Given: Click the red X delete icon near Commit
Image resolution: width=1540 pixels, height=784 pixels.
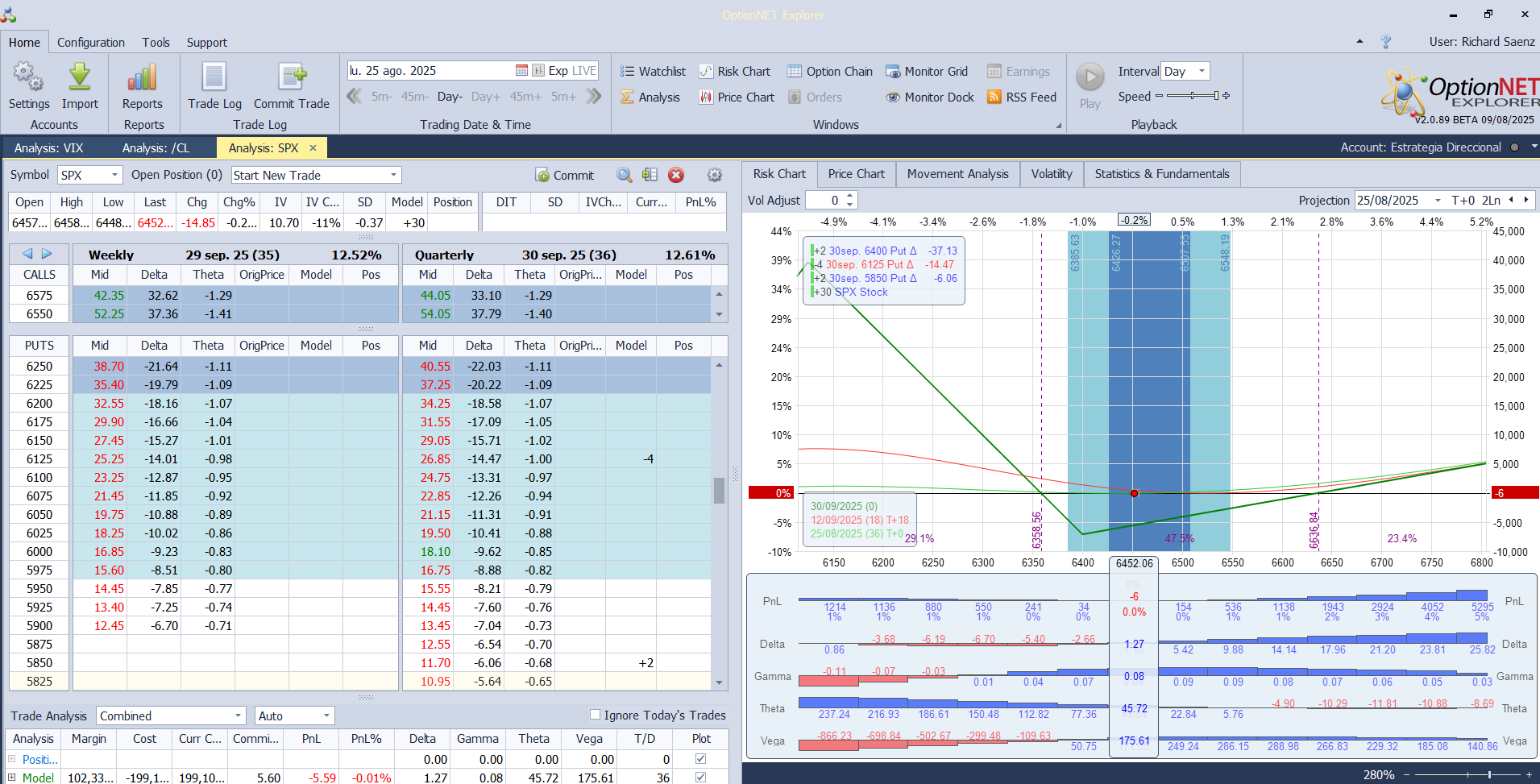Looking at the screenshot, I should tap(676, 175).
